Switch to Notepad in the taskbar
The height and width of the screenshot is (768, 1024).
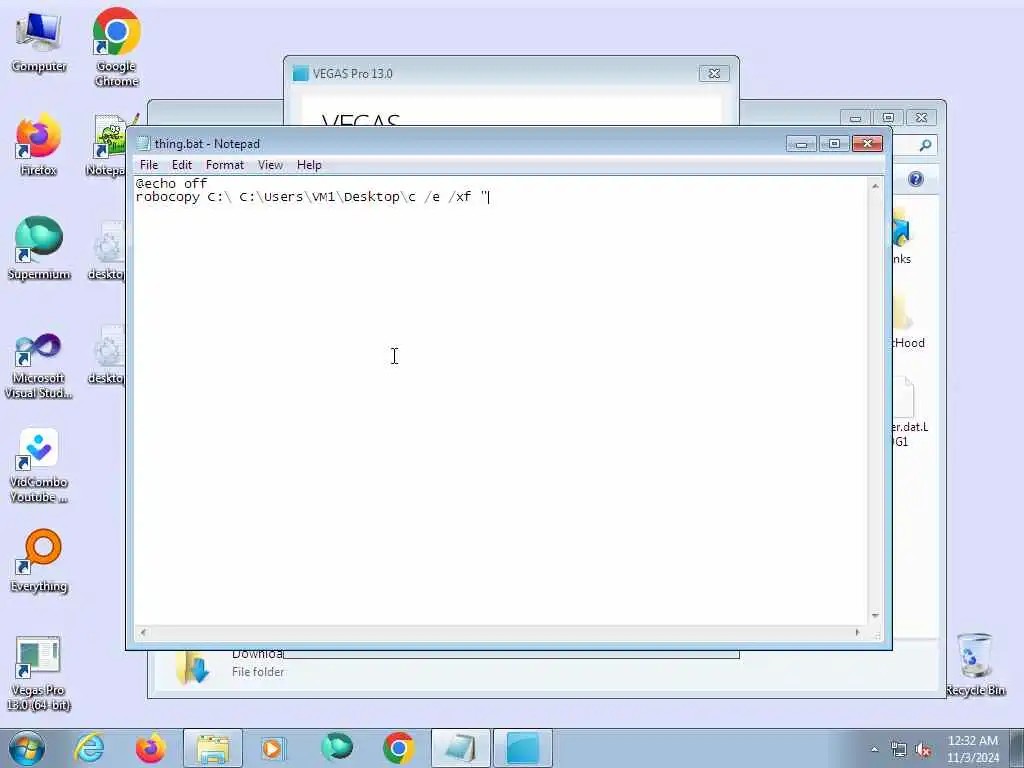tap(460, 748)
